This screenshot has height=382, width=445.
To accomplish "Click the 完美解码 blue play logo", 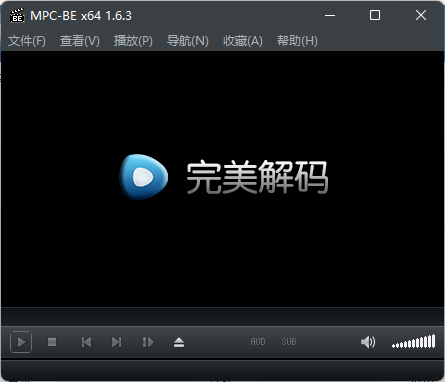I will click(144, 176).
